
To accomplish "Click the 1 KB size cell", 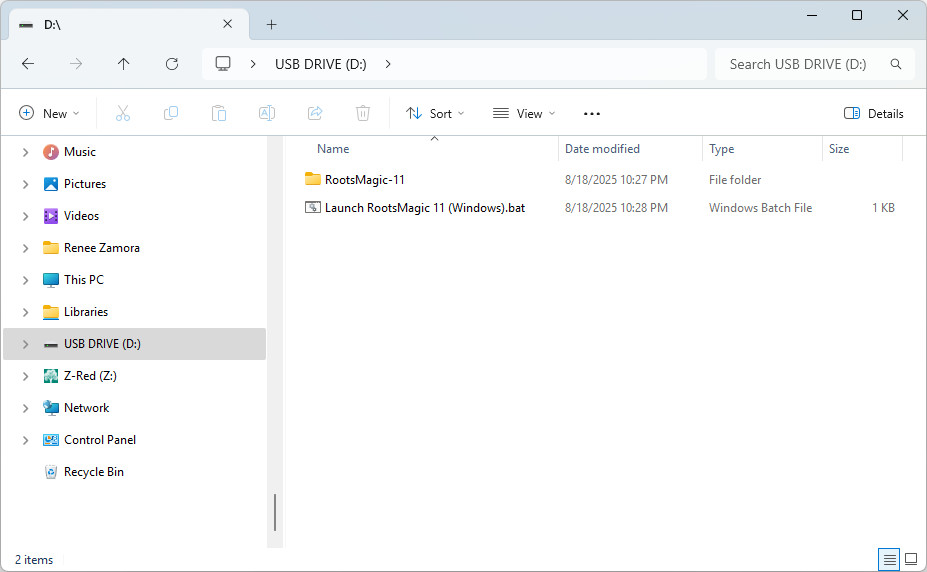I will click(x=883, y=208).
